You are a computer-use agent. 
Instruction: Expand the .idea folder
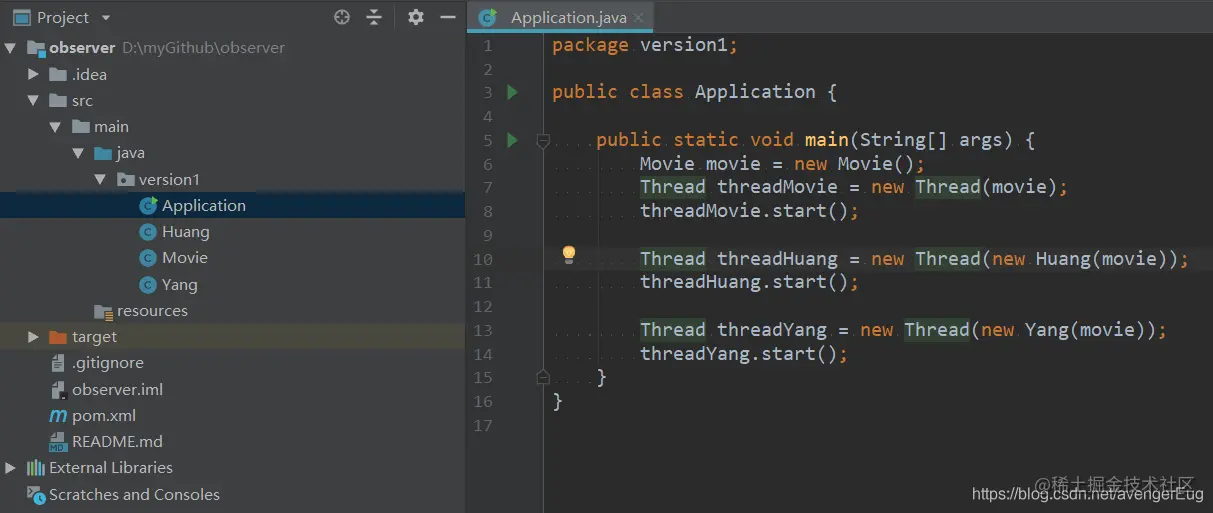[33, 74]
